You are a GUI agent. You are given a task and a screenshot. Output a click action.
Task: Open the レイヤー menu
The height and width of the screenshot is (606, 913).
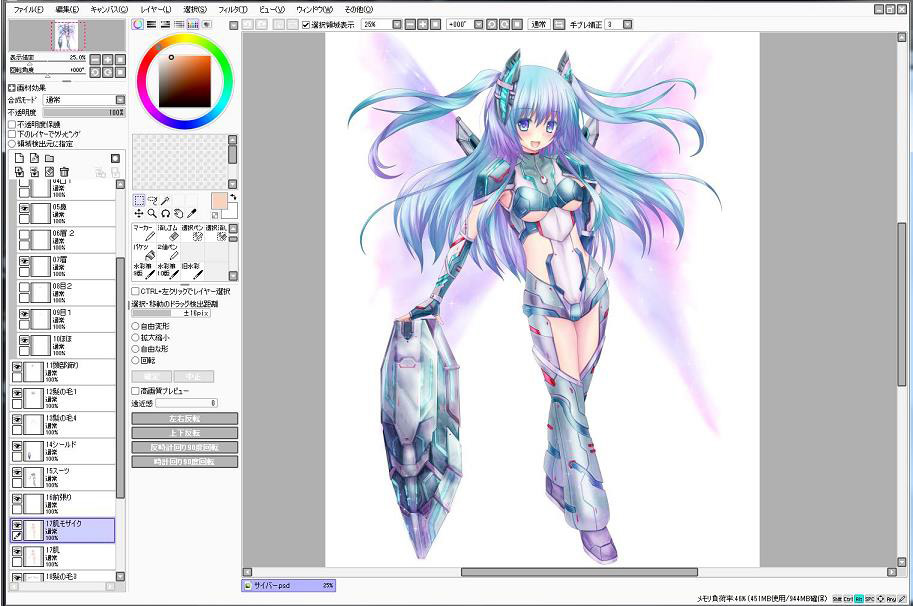(x=154, y=8)
